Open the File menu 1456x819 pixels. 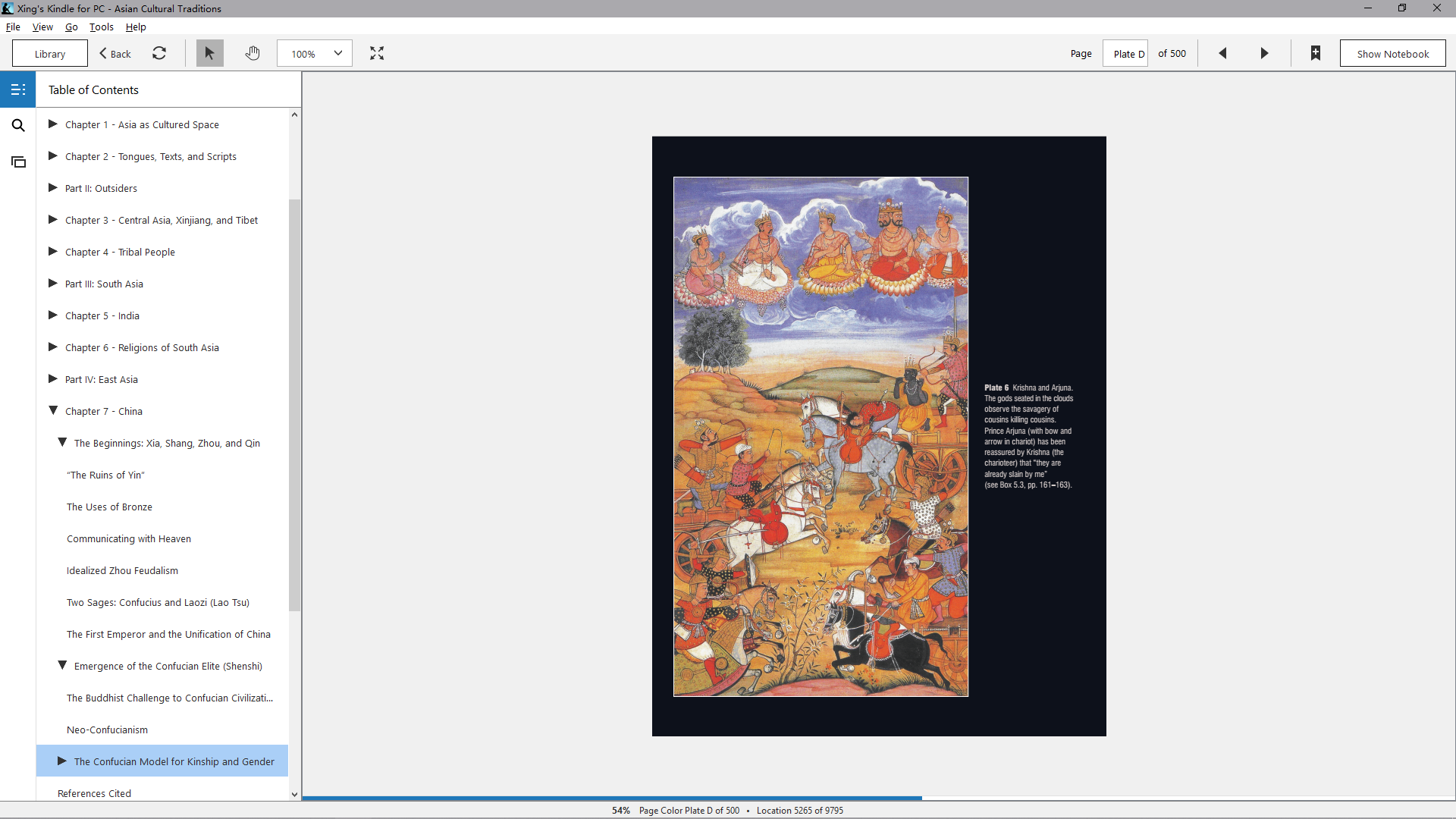pyautogui.click(x=13, y=27)
